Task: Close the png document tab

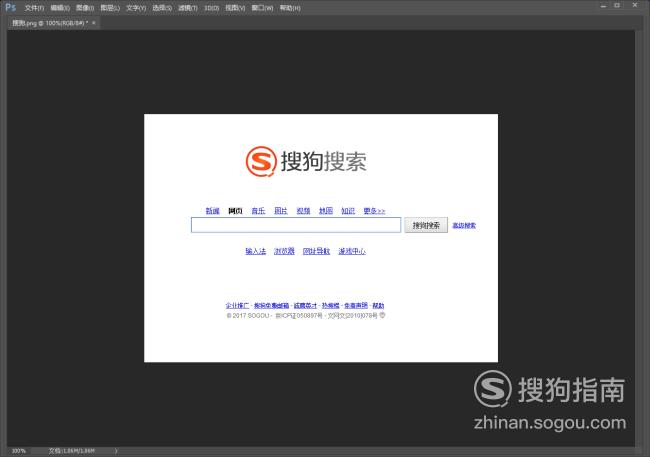Action: pos(94,23)
